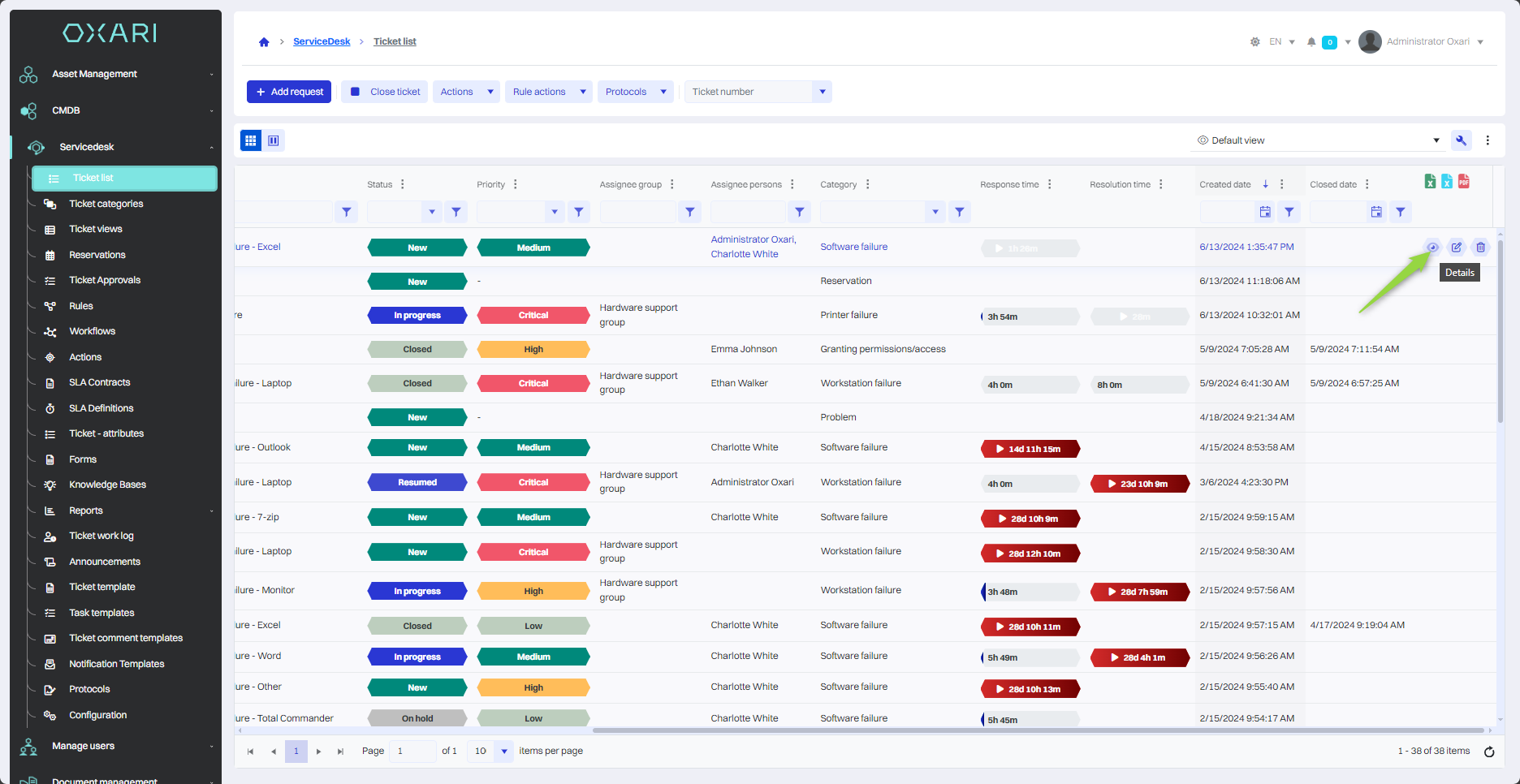This screenshot has height=784, width=1520.
Task: Open ticket details with the eye icon
Action: (x=1432, y=248)
